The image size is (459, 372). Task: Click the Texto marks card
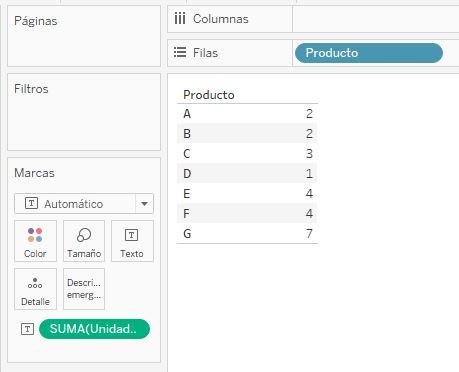132,241
